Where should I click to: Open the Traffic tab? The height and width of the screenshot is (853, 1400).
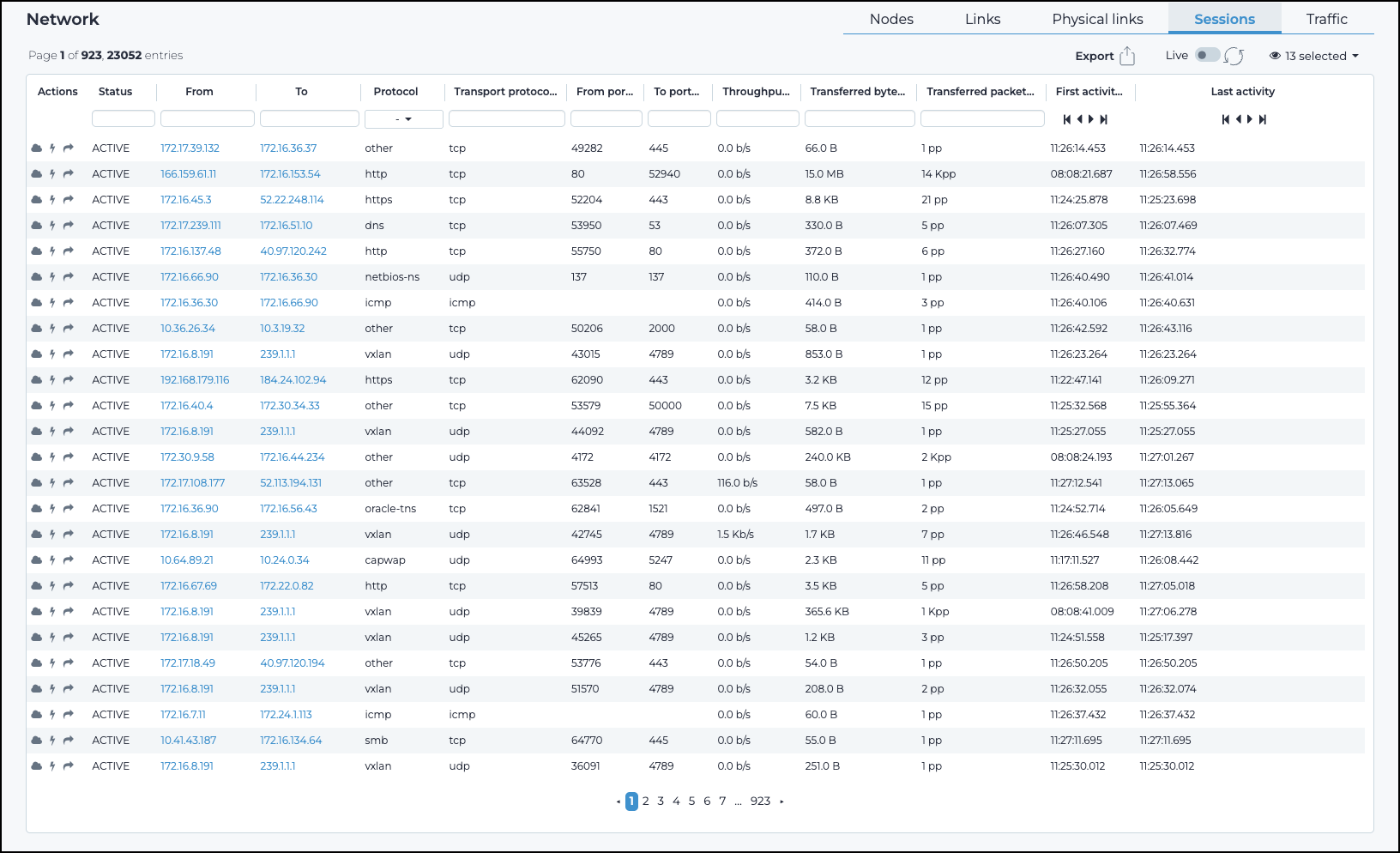tap(1326, 19)
